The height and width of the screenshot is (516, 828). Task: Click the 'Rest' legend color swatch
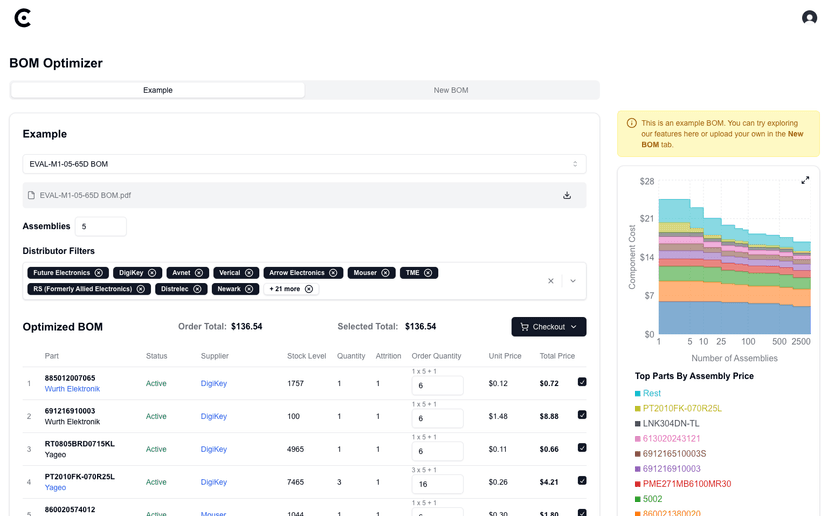[637, 393]
